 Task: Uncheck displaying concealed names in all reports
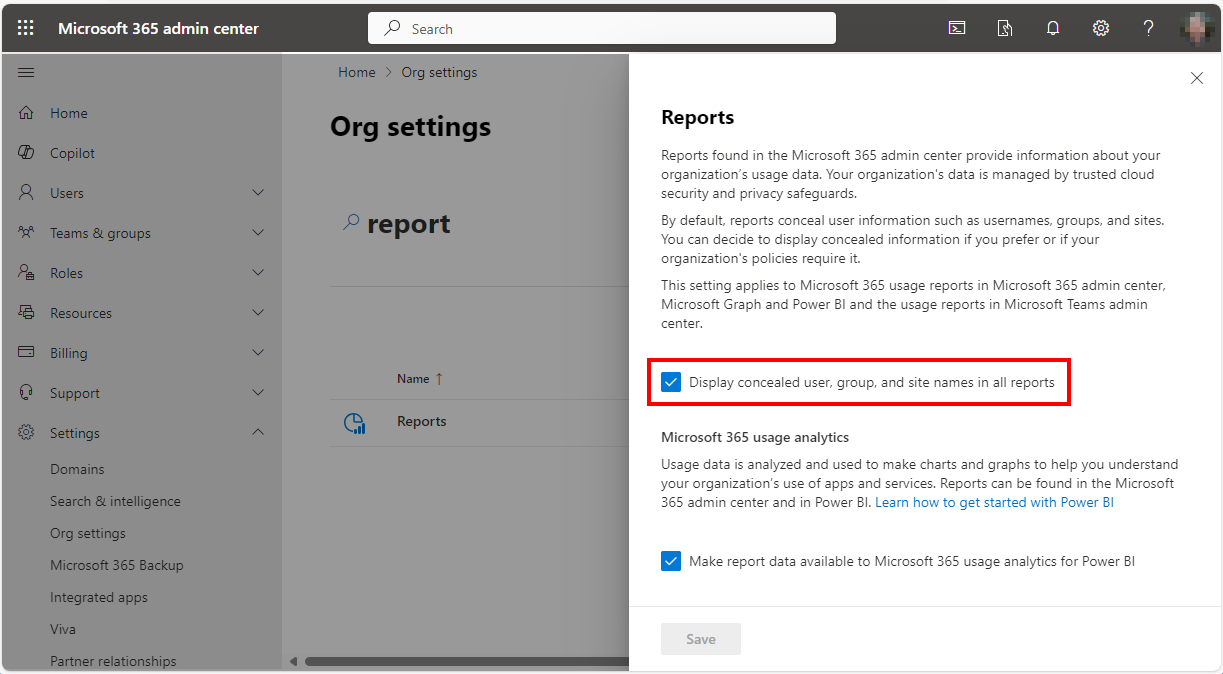pos(670,381)
